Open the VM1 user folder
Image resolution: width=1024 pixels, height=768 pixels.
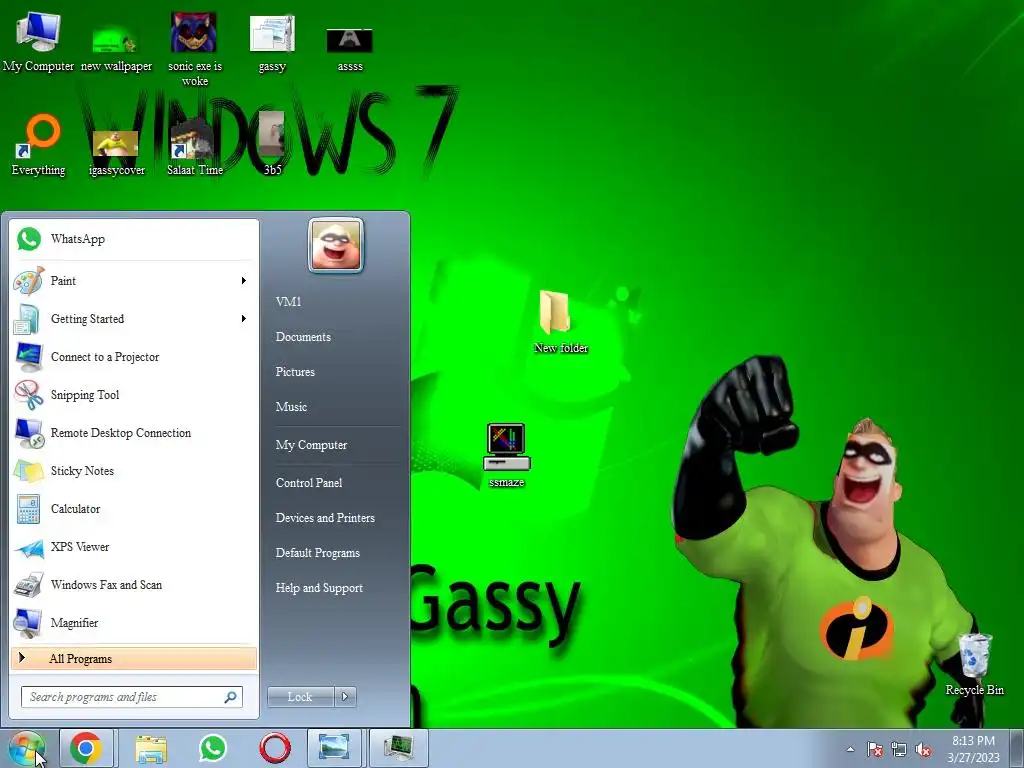pos(289,302)
